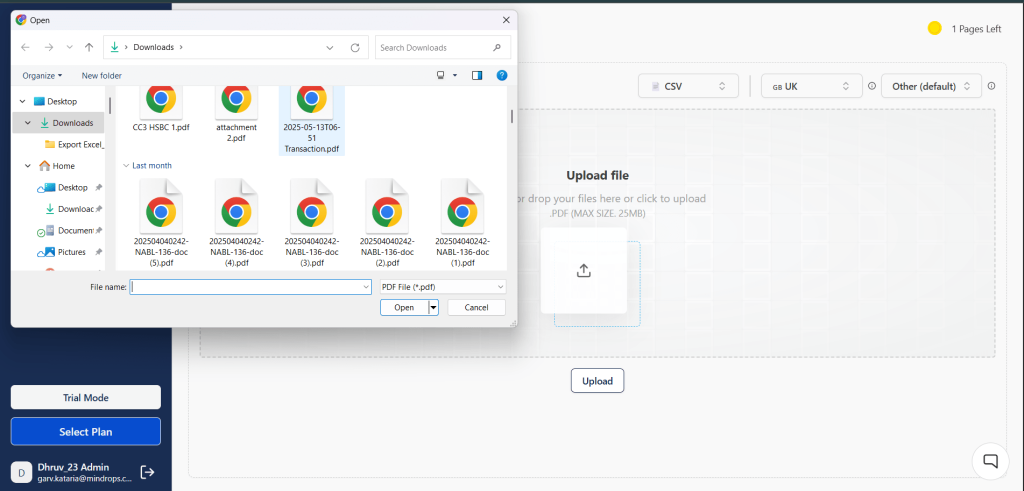Open the recent locations chevron beside the nav arrows
Viewport: 1024px width, 491px height.
pyautogui.click(x=69, y=48)
